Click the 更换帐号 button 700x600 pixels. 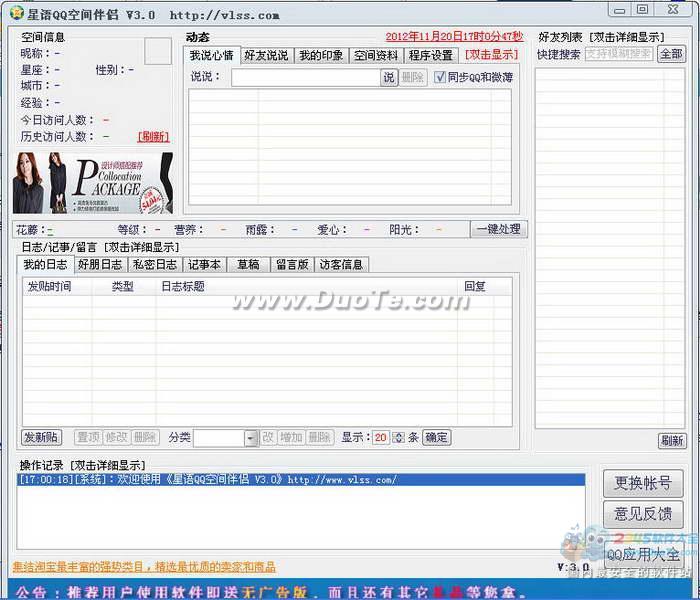(643, 483)
